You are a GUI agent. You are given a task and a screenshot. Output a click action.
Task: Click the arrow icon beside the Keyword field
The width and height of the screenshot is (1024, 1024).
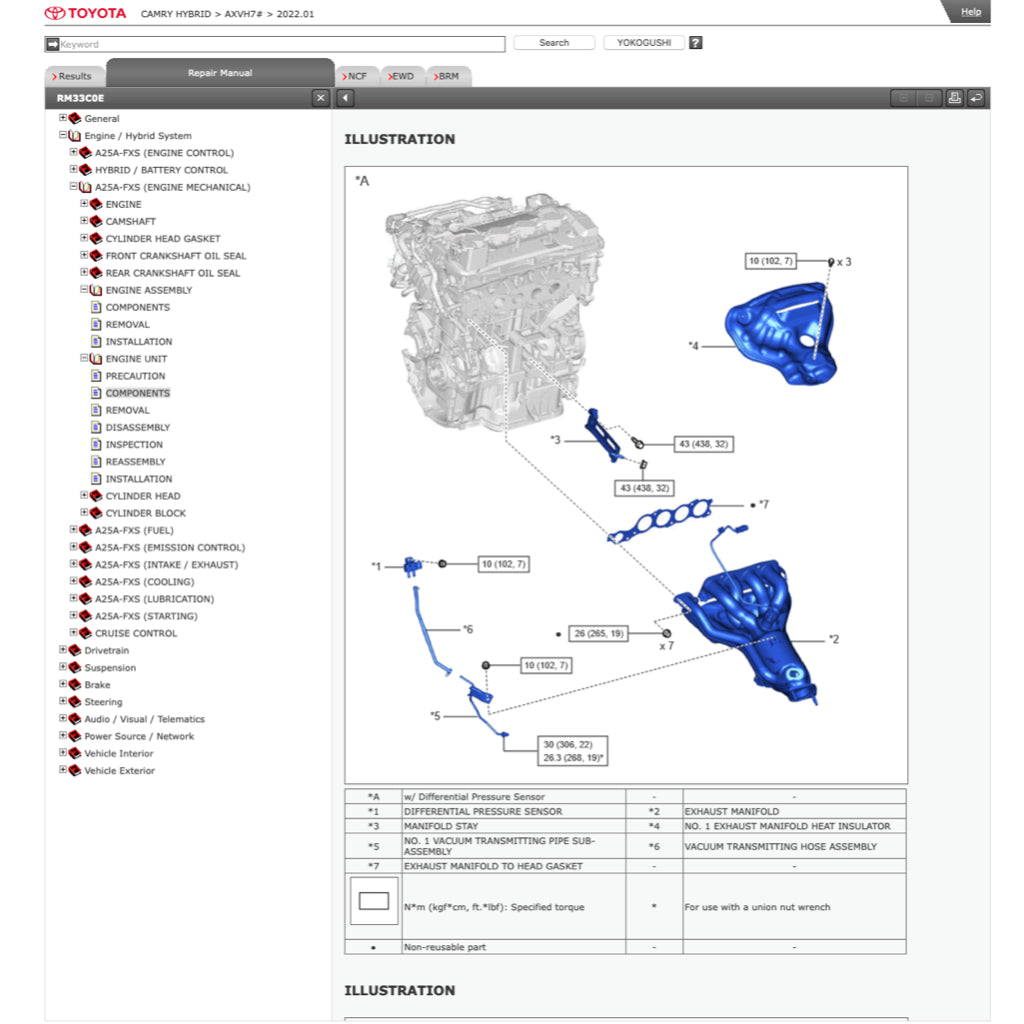pos(52,44)
